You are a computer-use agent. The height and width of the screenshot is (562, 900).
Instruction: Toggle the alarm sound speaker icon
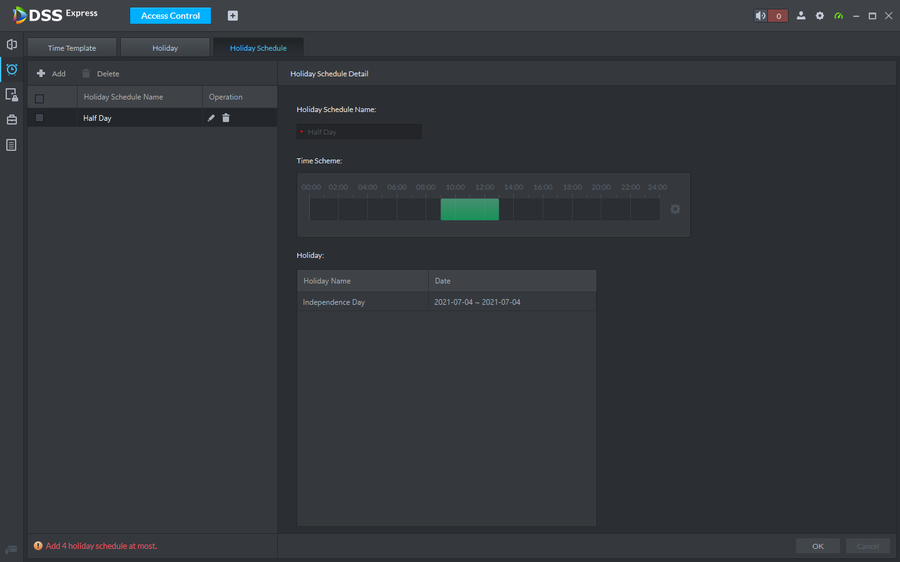[x=761, y=16]
